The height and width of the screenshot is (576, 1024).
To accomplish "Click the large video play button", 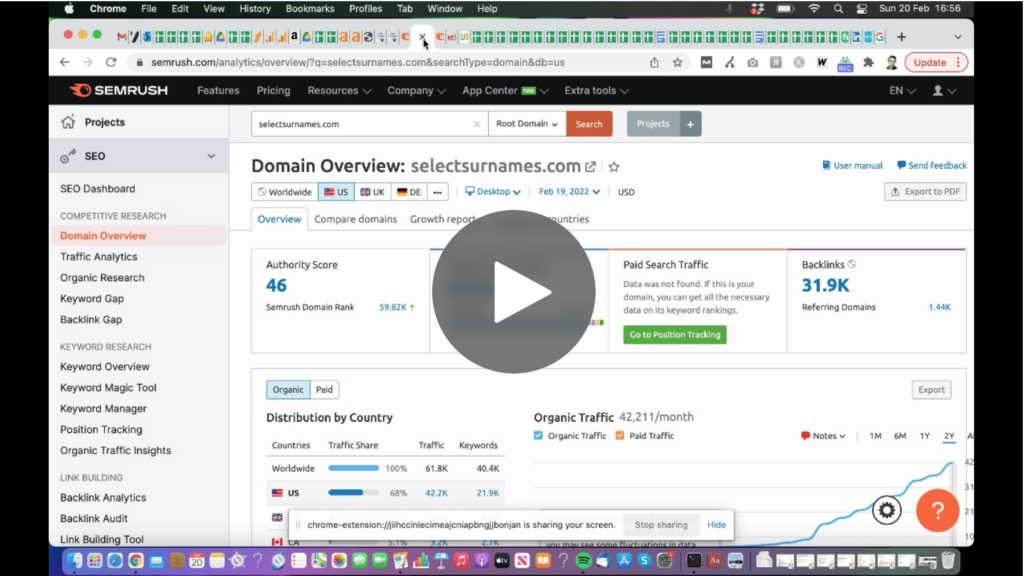I will 513,292.
